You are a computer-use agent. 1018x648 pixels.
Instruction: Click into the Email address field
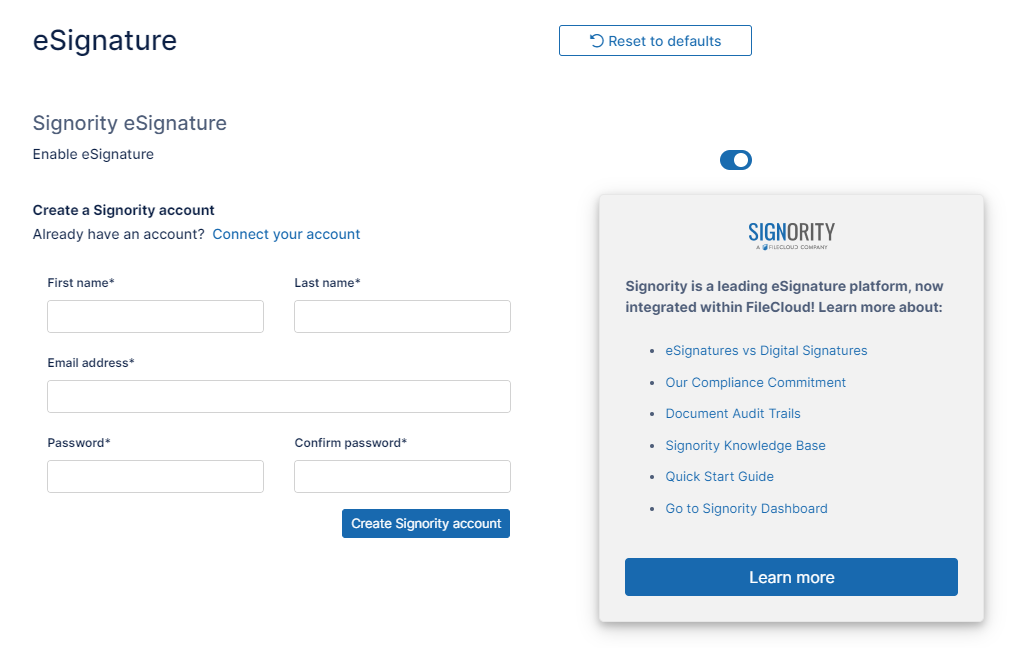pos(278,396)
